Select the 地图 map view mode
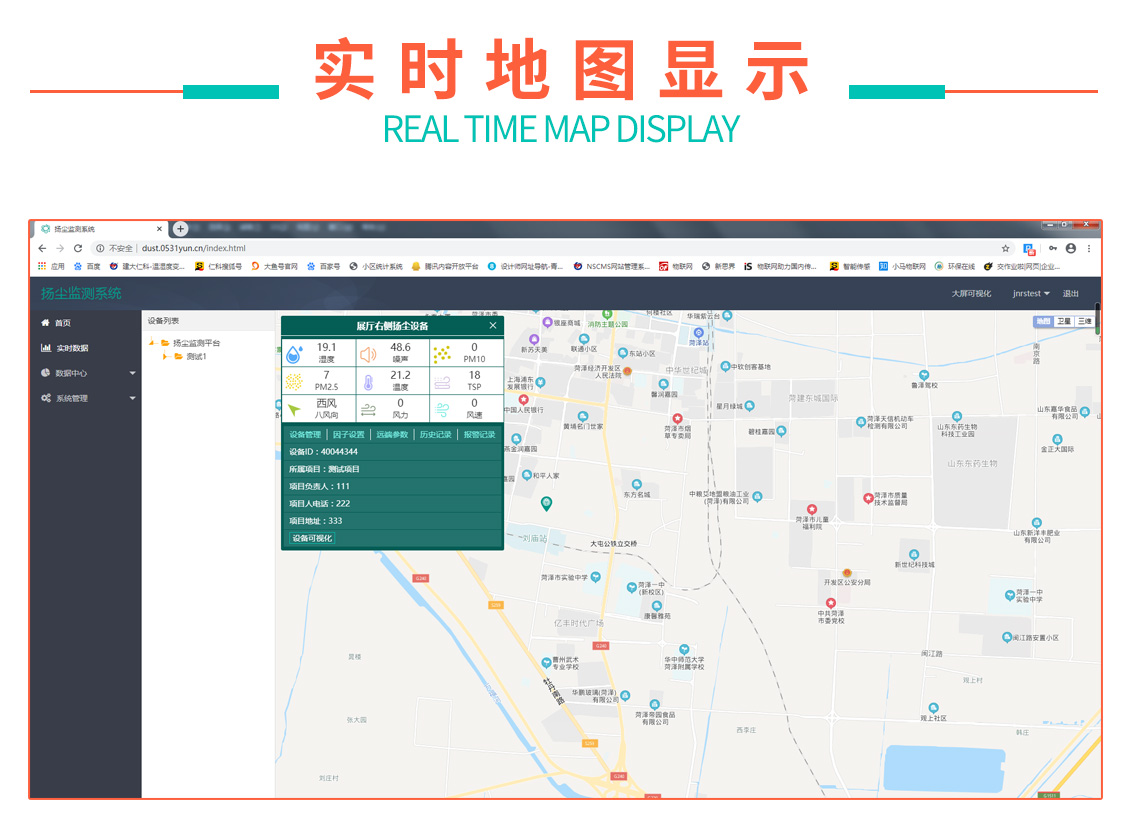The image size is (1130, 838). click(x=1043, y=321)
